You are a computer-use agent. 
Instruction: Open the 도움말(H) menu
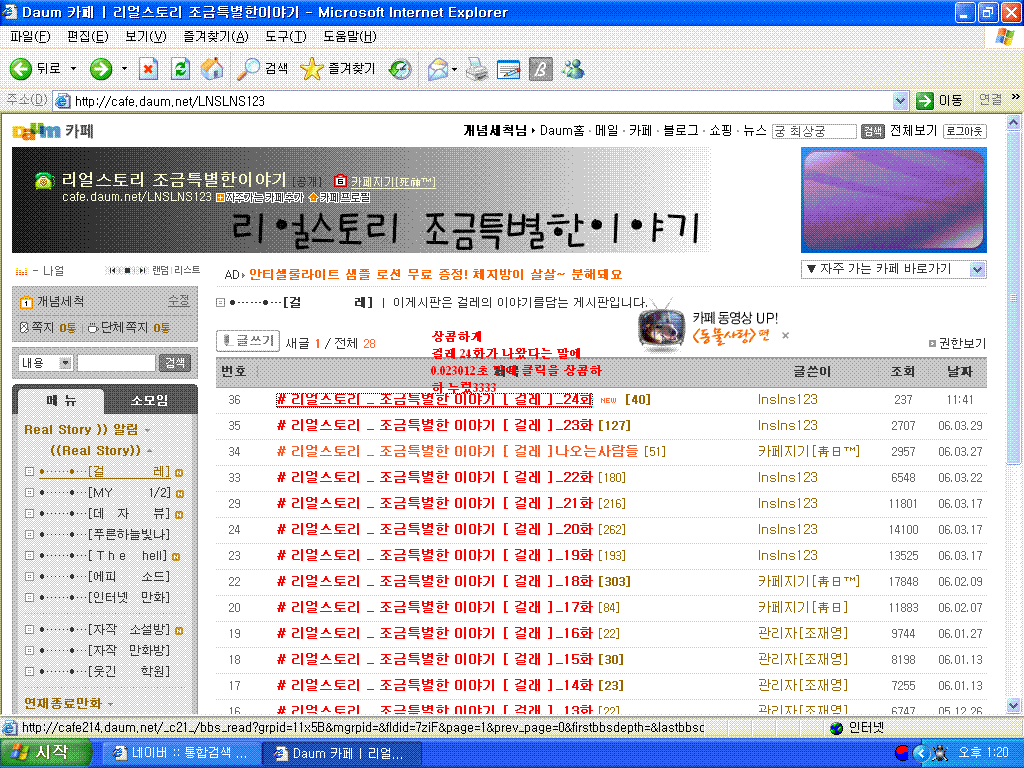(349, 37)
